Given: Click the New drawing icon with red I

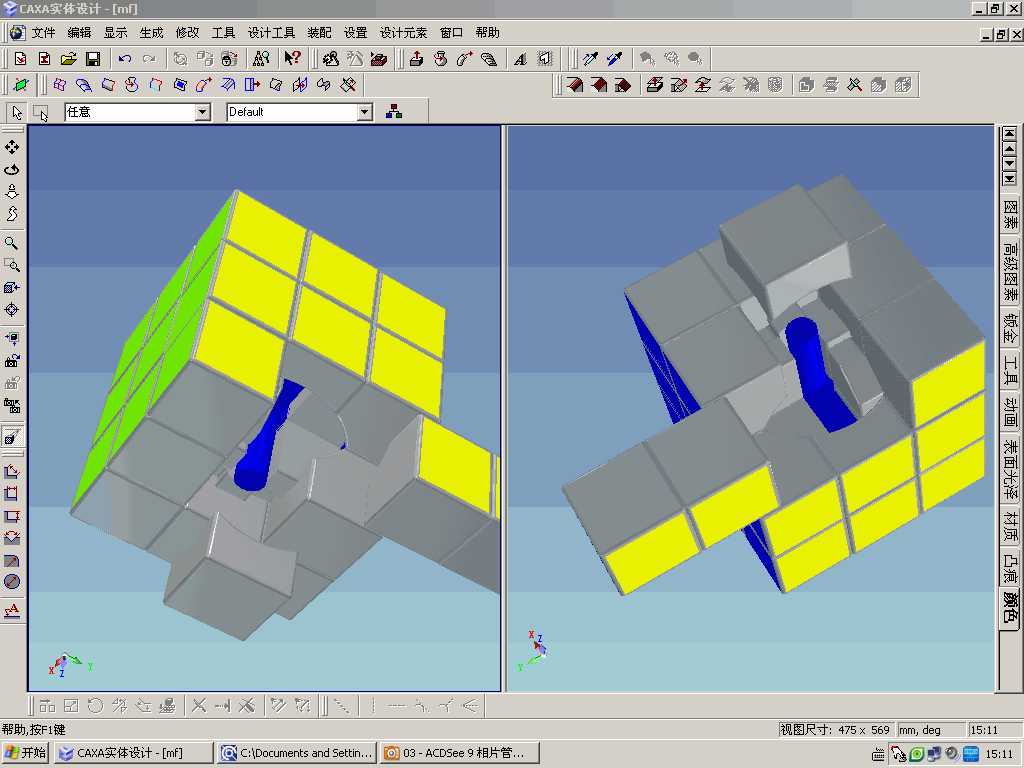Looking at the screenshot, I should point(44,59).
